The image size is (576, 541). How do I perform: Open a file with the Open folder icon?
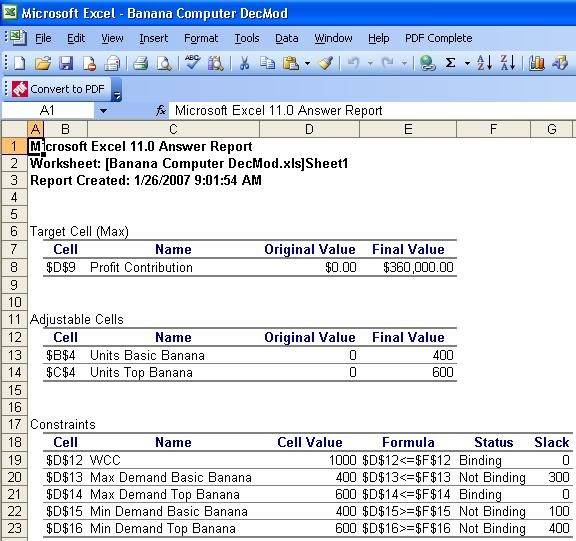point(43,63)
